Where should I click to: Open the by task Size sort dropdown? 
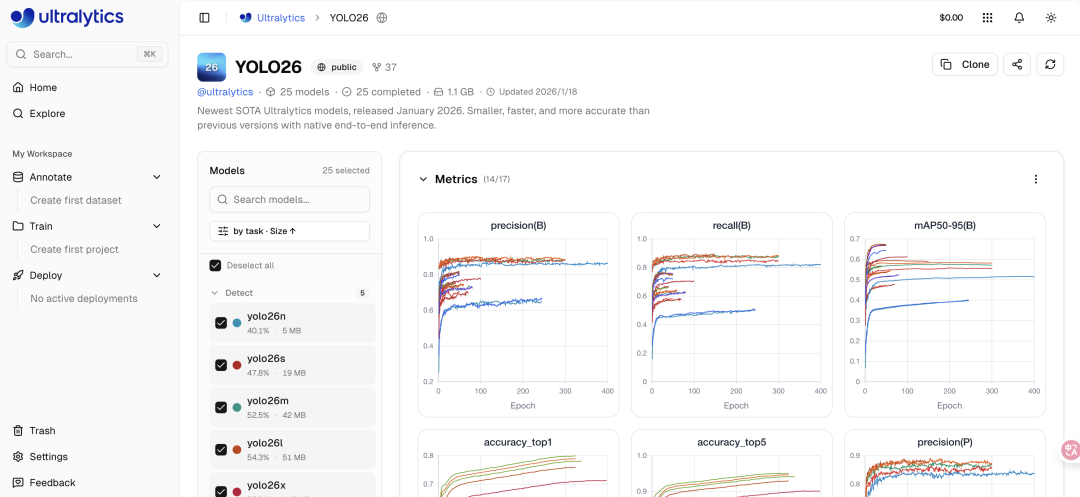coord(289,231)
